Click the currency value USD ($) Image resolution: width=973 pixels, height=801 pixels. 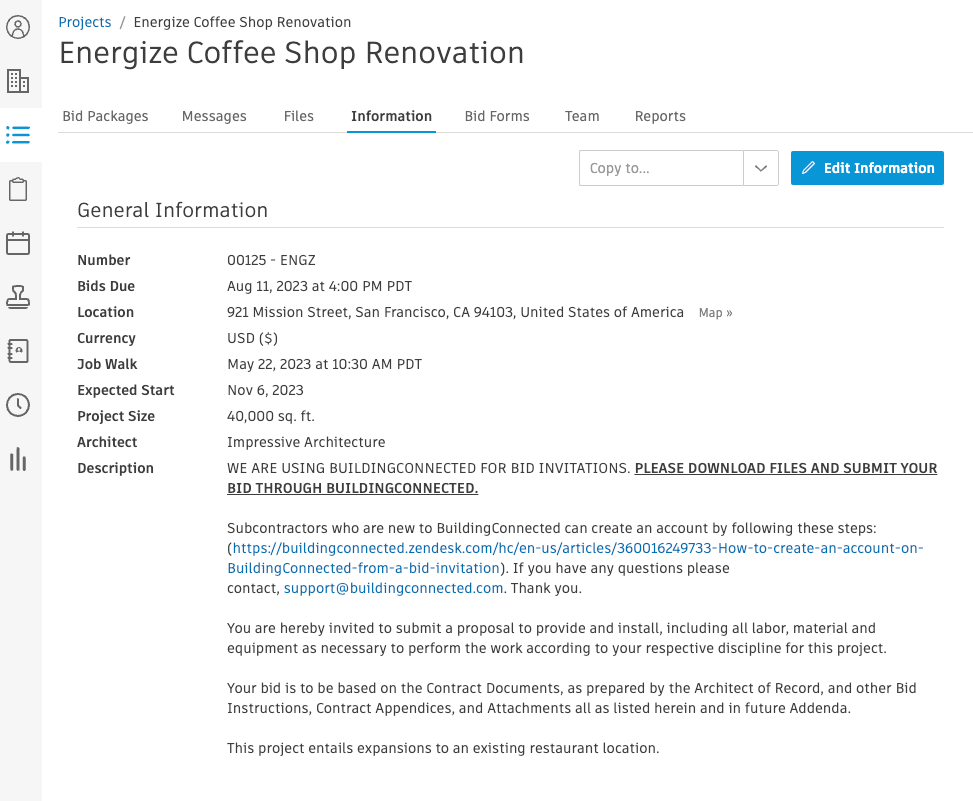coord(253,338)
